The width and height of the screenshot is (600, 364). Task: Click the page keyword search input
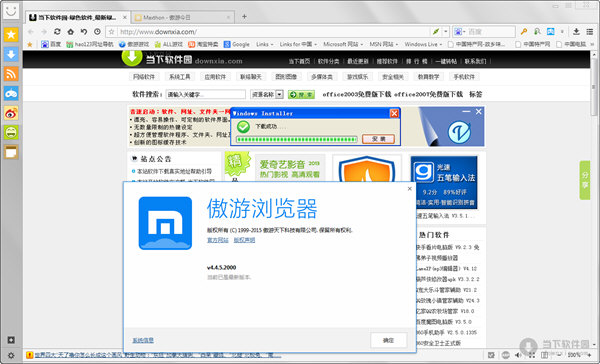click(x=206, y=94)
